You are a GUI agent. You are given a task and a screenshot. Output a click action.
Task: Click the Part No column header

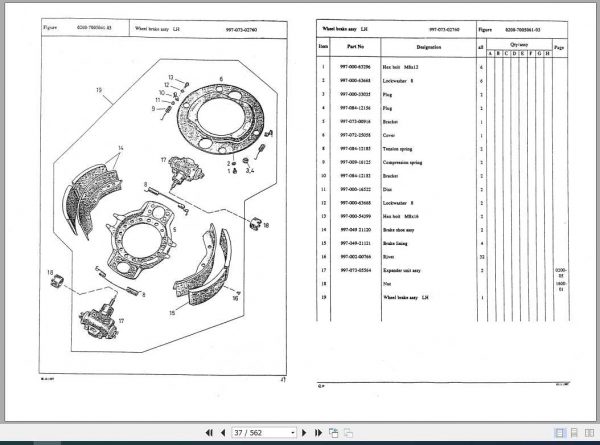pyautogui.click(x=355, y=47)
